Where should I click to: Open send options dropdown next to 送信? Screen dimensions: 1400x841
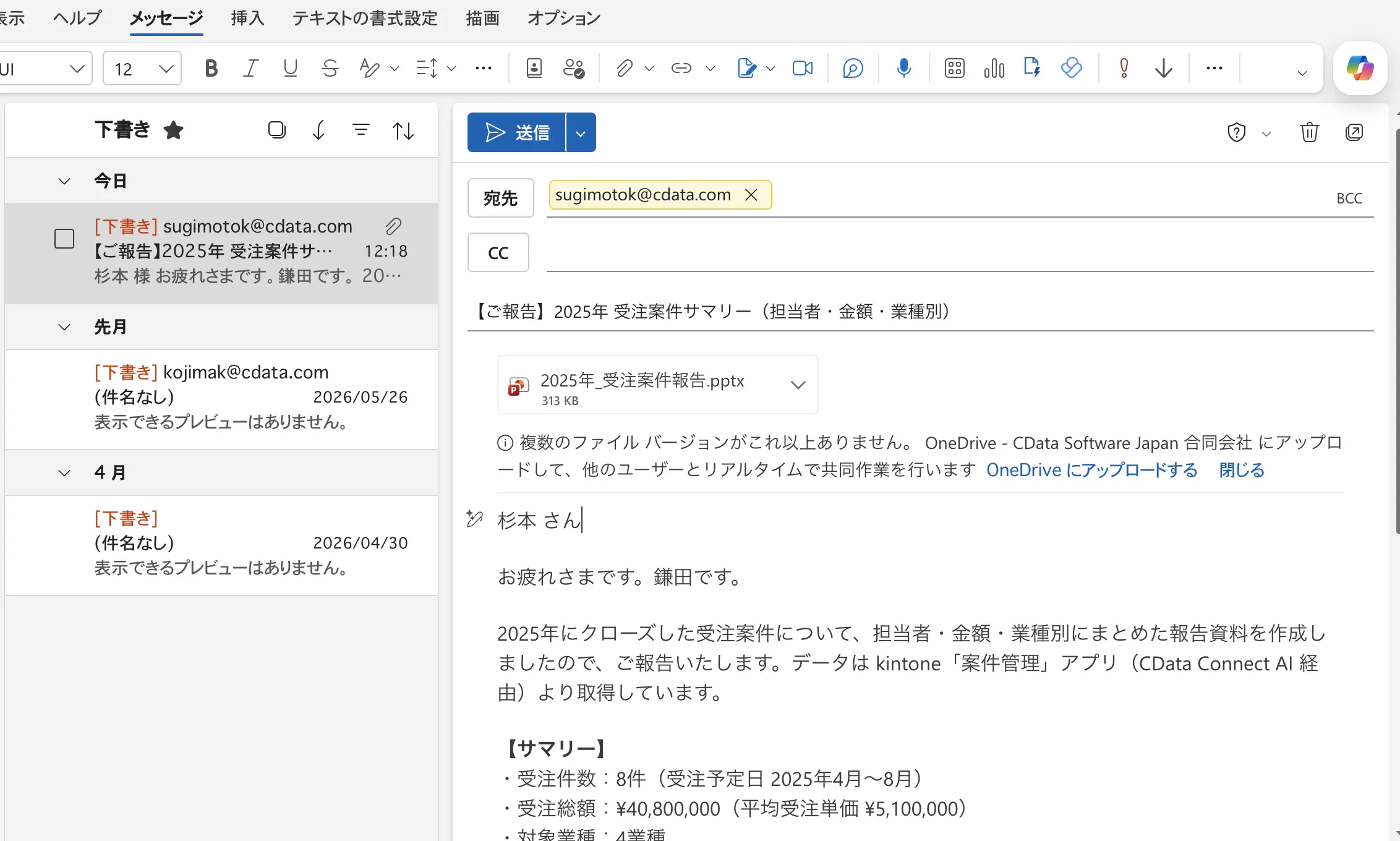coord(581,133)
